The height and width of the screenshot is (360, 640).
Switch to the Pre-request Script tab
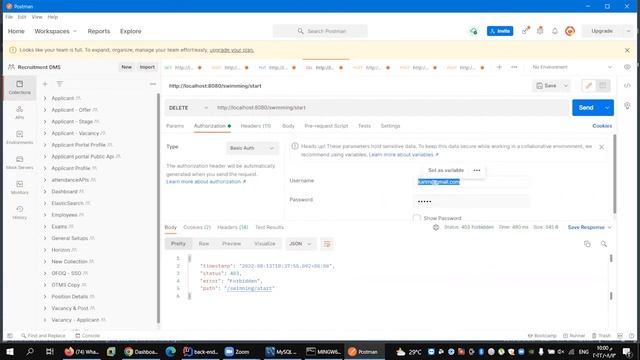326,126
